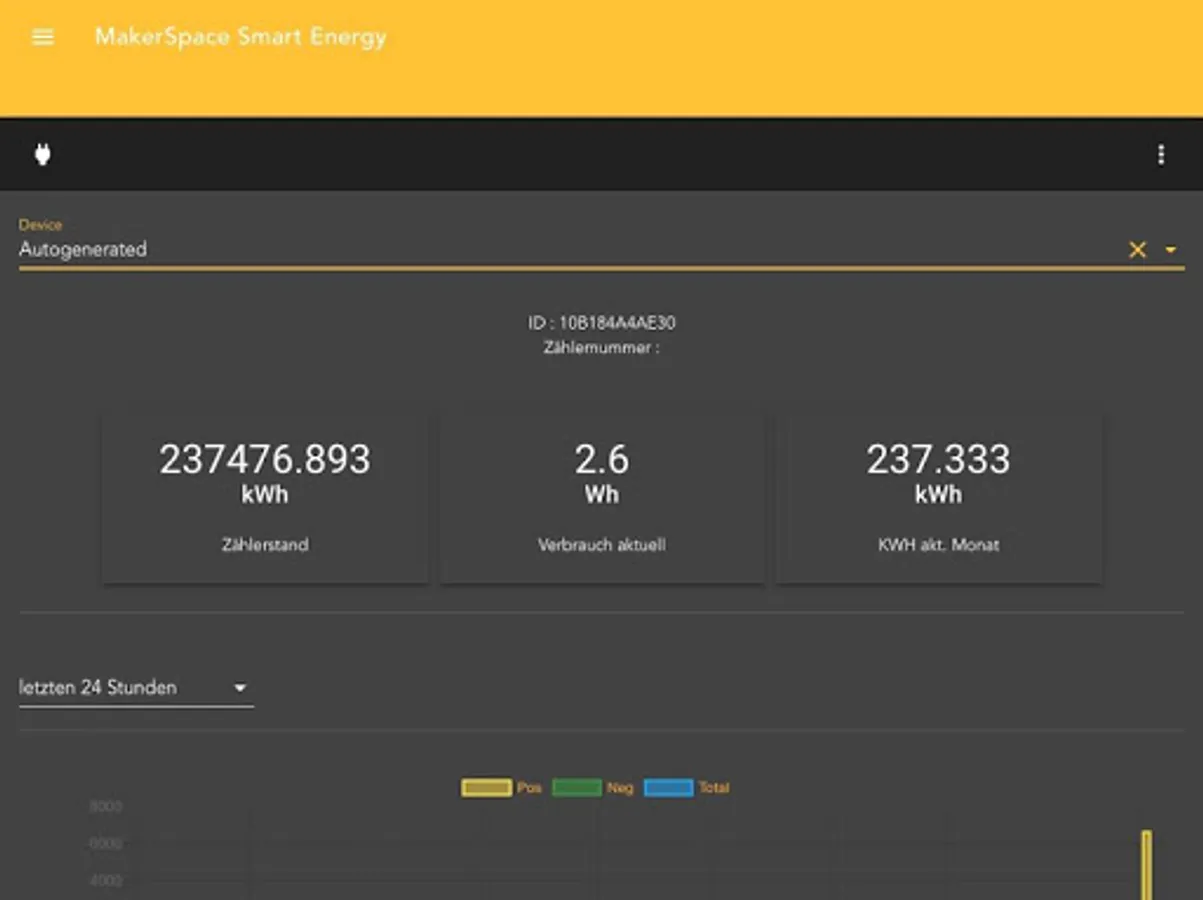Open the three-dot overflow menu

[x=1160, y=154]
